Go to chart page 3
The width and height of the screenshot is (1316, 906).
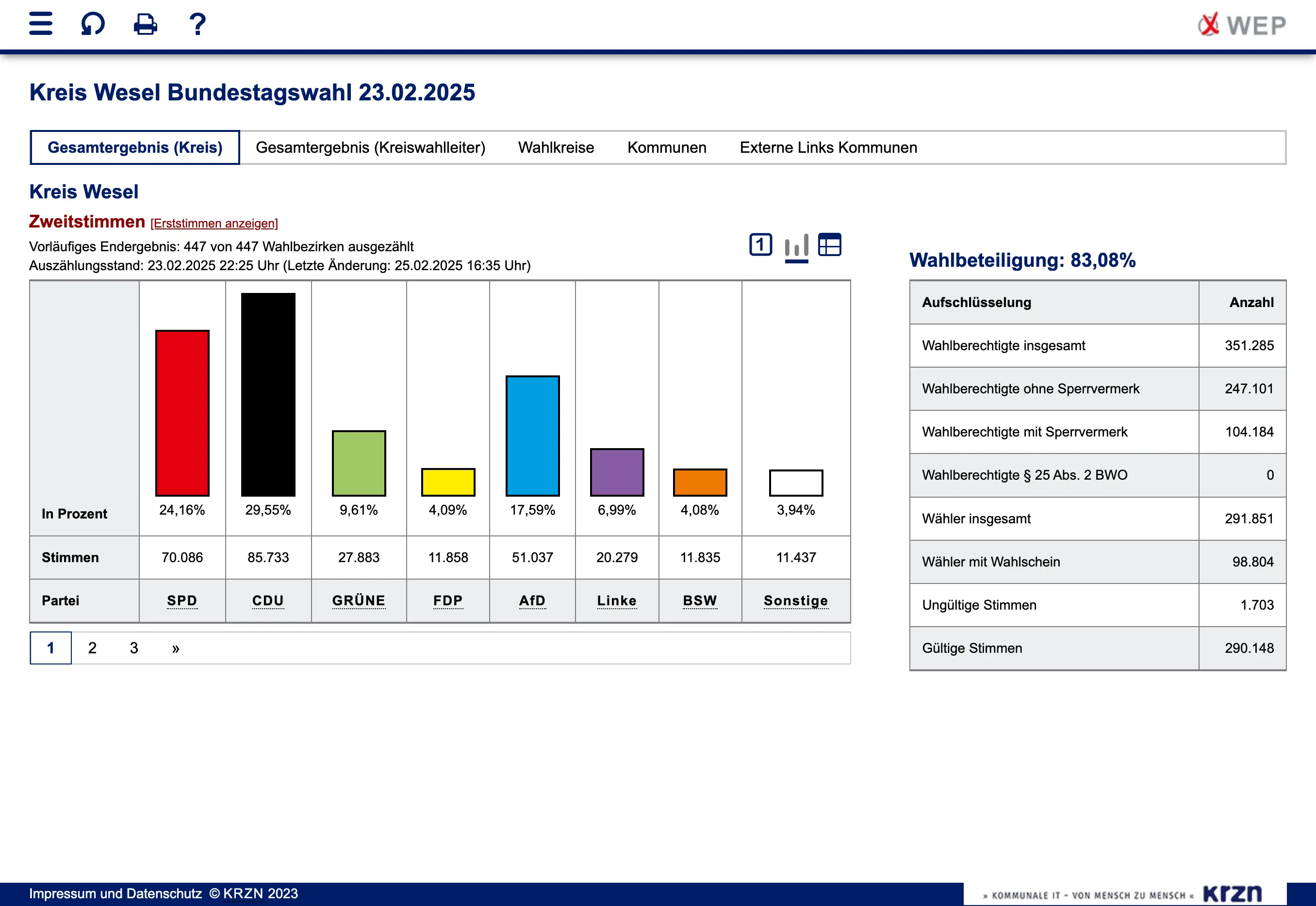(134, 647)
